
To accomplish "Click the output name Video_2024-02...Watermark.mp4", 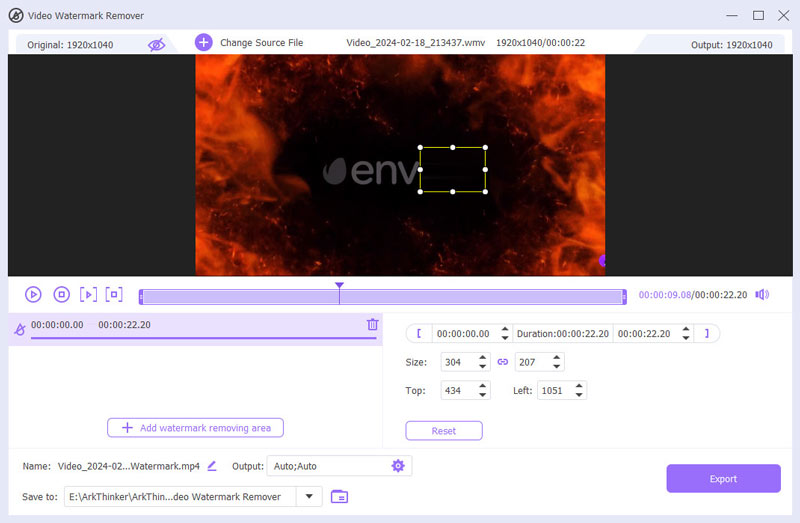I will pos(129,466).
